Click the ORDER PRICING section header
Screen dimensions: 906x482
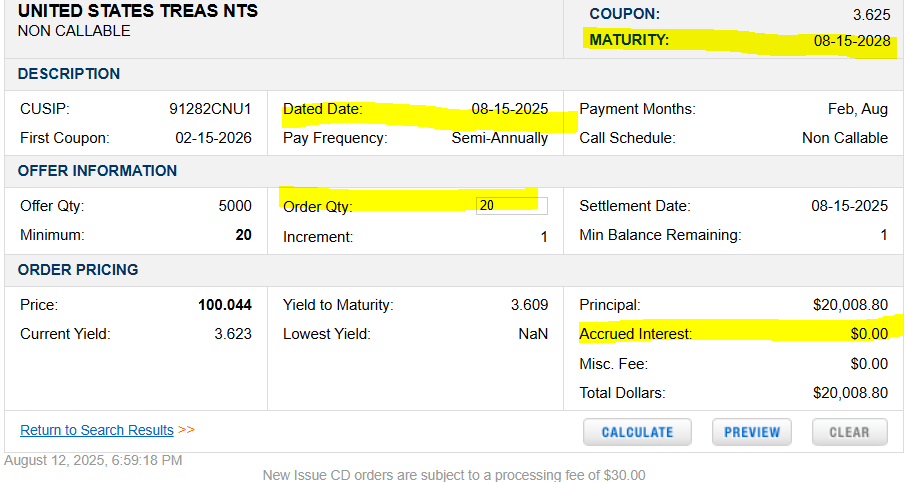click(78, 270)
